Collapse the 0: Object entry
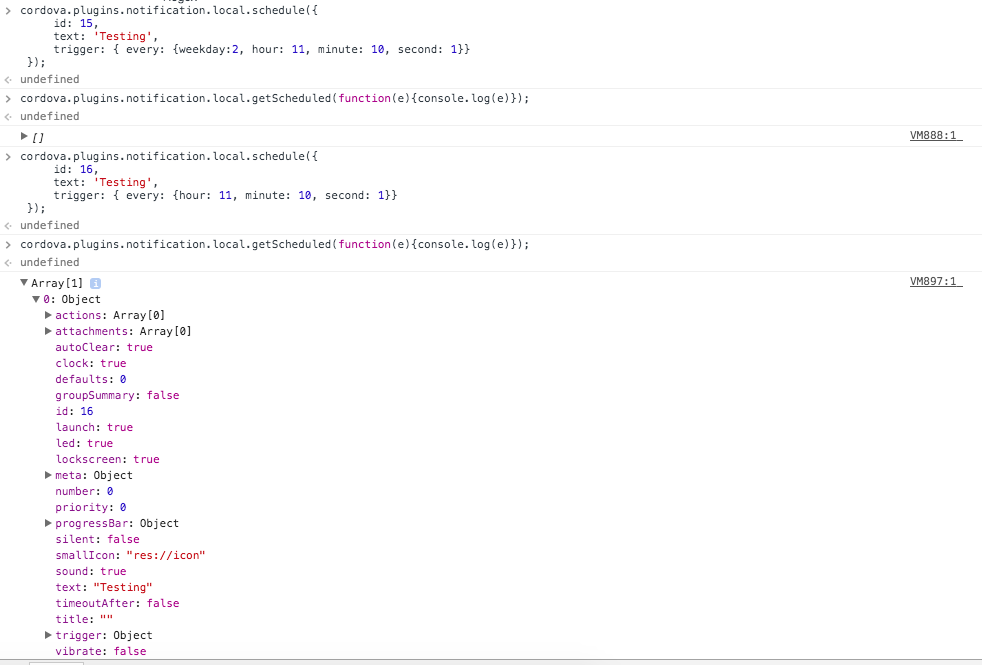Viewport: 982px width, 665px height. [36, 299]
